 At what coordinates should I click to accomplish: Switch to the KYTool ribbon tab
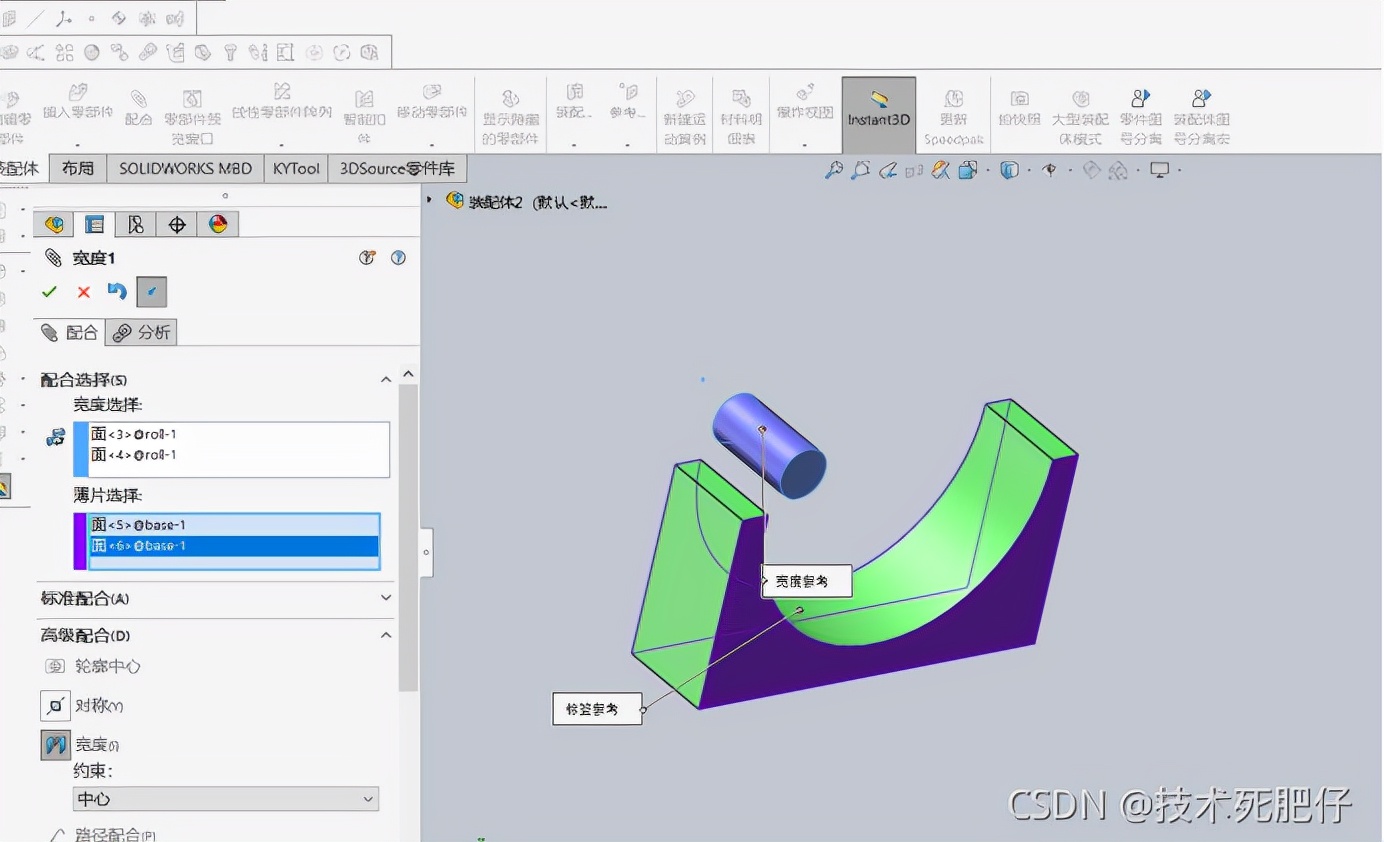tap(295, 168)
